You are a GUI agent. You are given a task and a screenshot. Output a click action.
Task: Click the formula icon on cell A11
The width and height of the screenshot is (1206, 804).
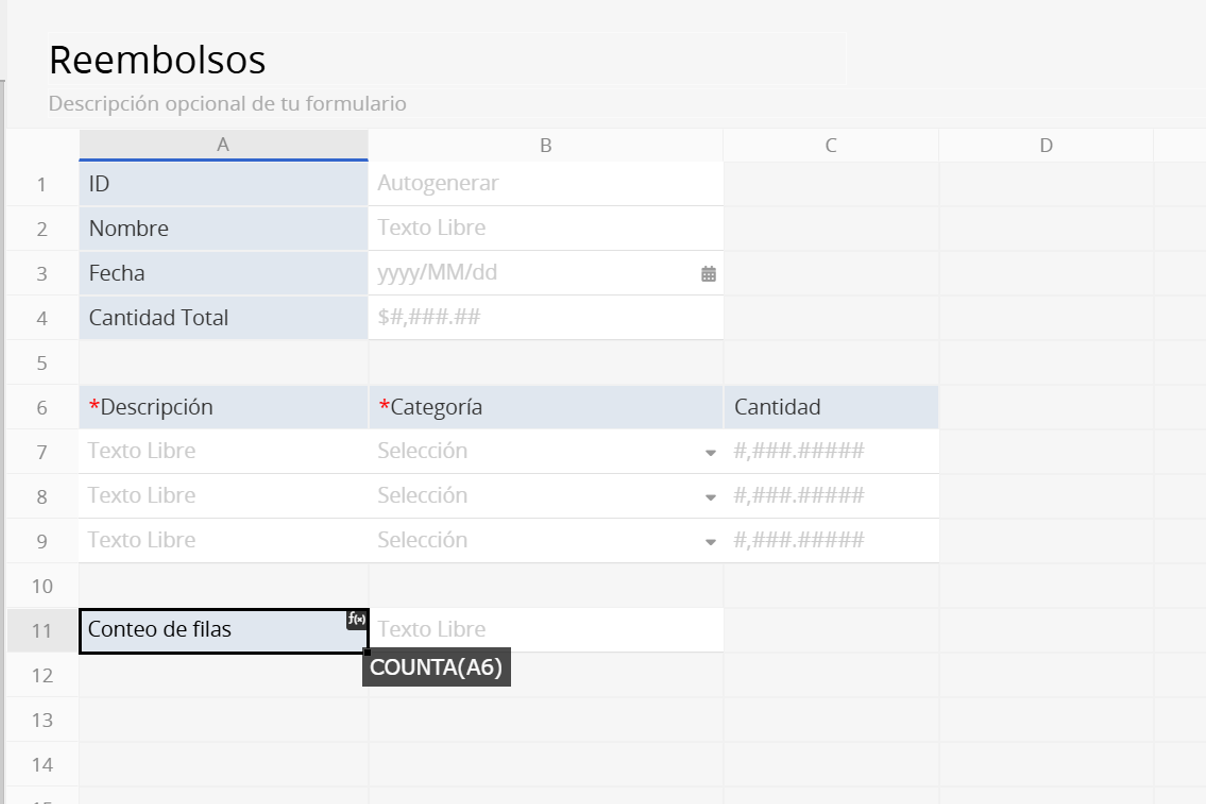click(357, 620)
